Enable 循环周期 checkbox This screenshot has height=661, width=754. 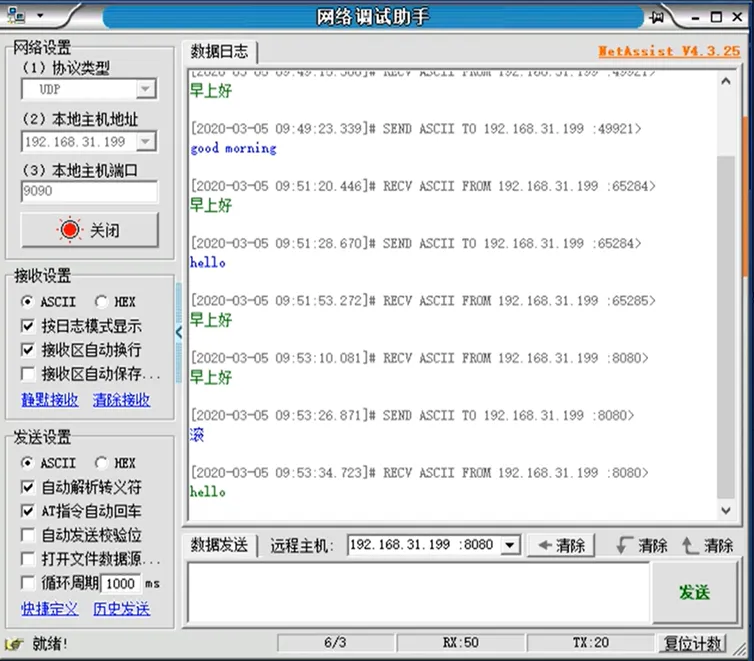28,583
